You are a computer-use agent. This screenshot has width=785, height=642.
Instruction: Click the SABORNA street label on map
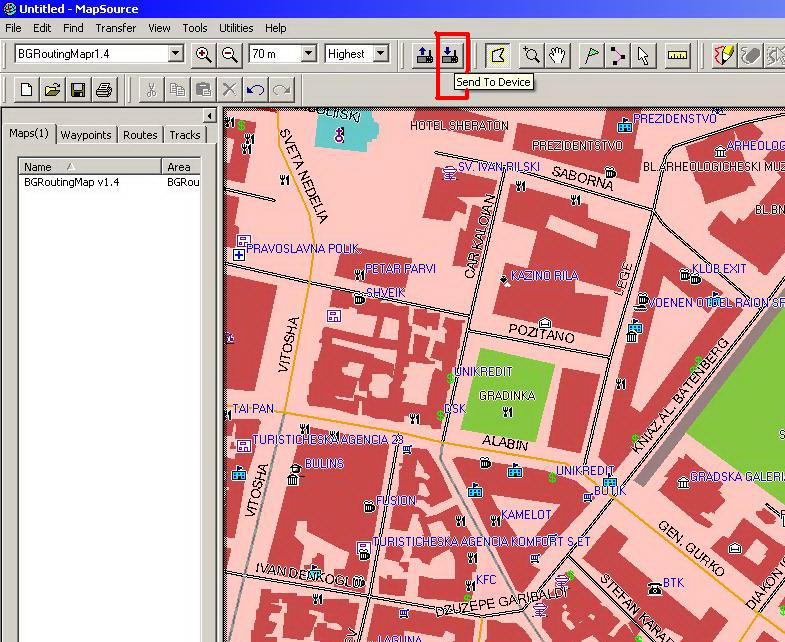point(582,179)
